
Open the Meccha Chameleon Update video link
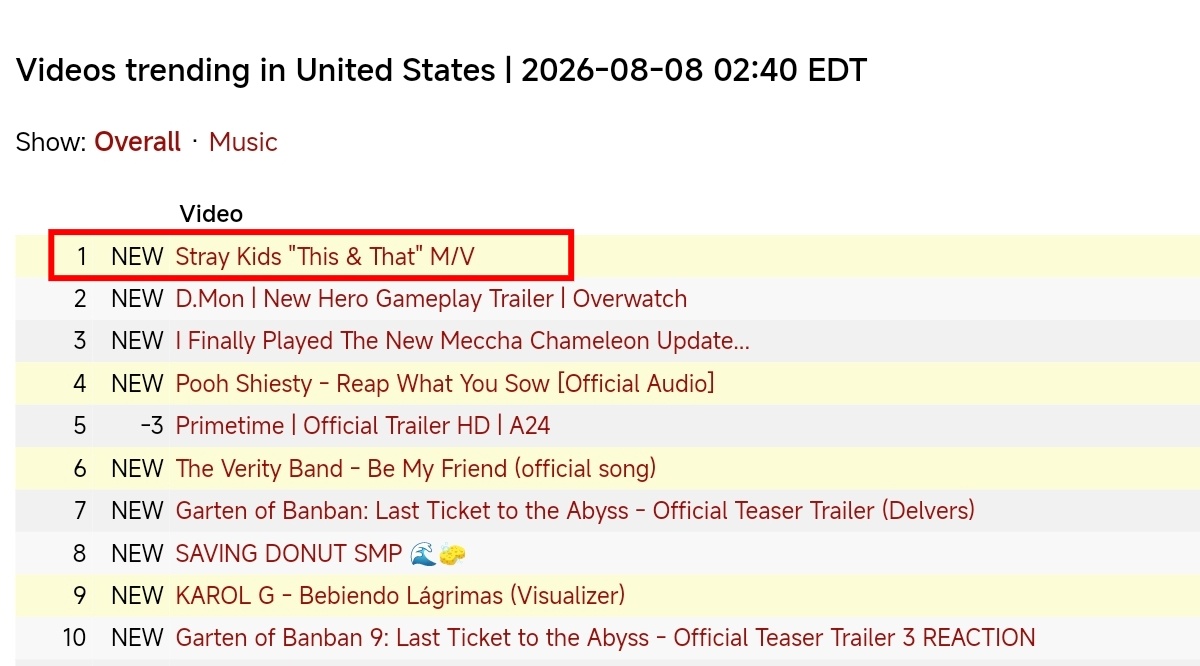pos(463,341)
